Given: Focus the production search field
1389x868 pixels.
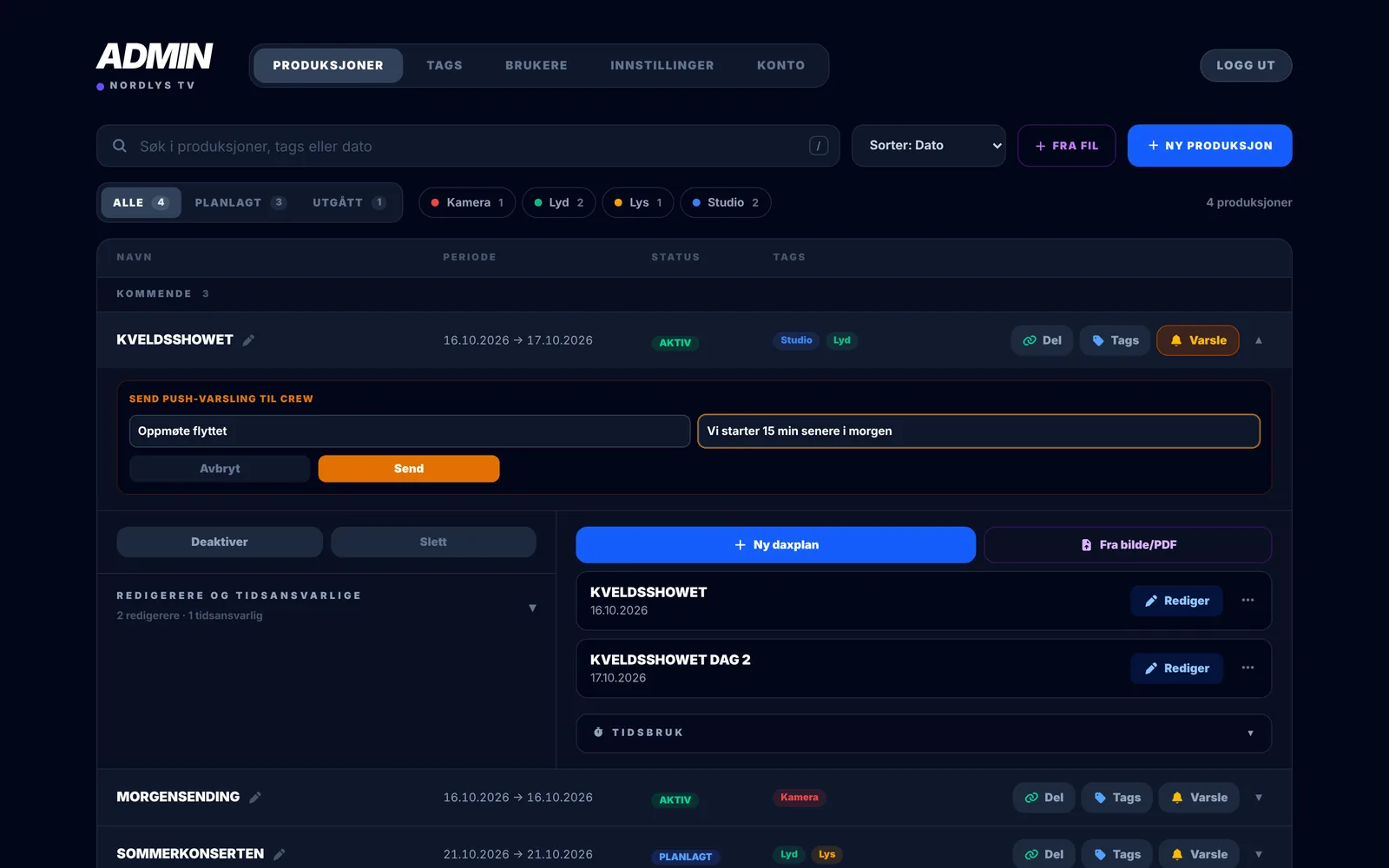Looking at the screenshot, I should (x=468, y=146).
